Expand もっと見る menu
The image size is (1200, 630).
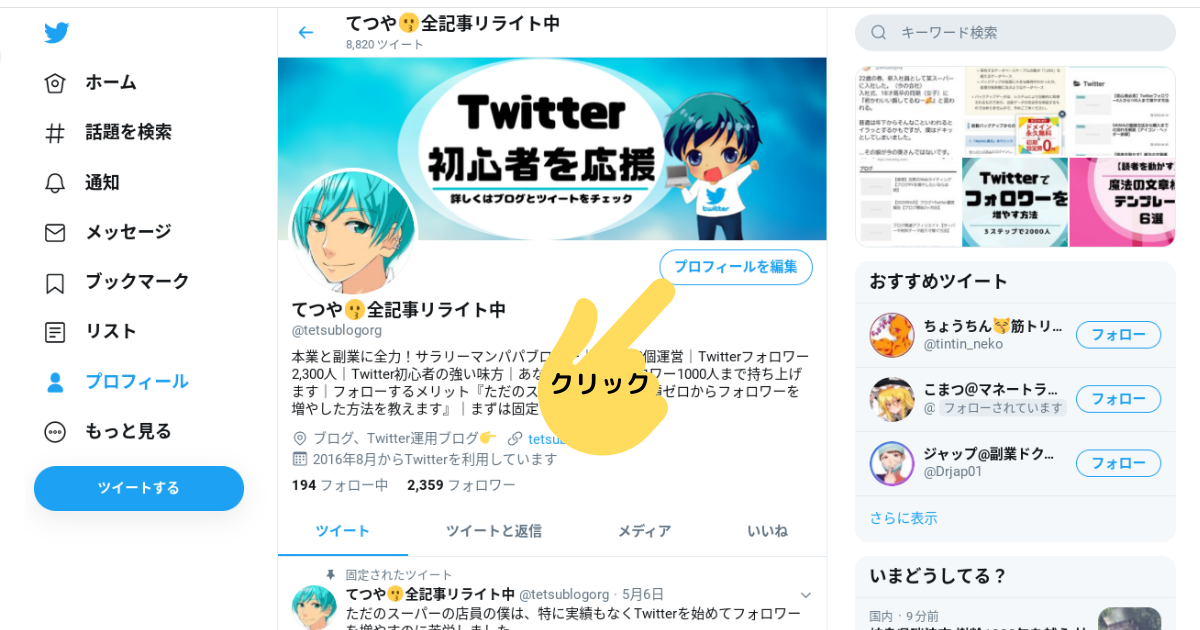click(108, 432)
